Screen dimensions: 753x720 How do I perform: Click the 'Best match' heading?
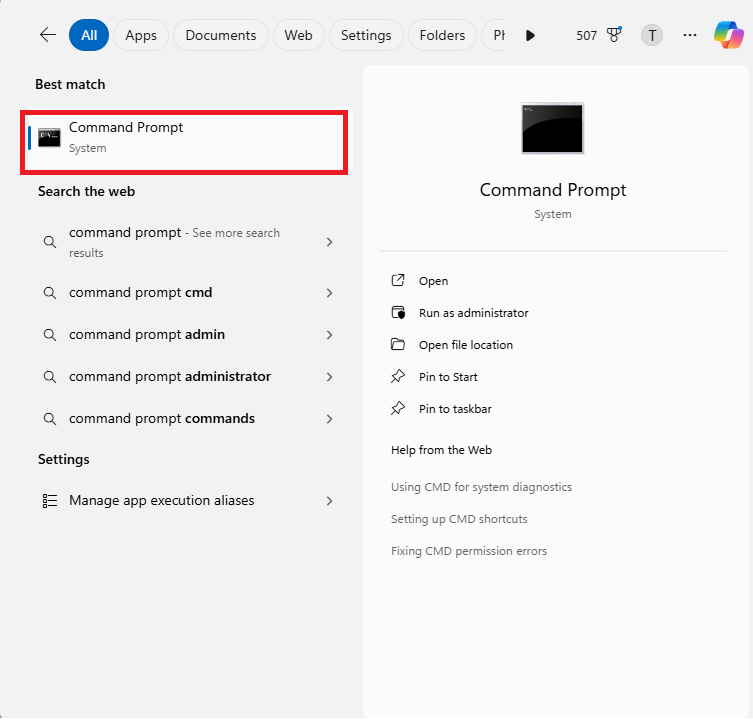pos(70,85)
